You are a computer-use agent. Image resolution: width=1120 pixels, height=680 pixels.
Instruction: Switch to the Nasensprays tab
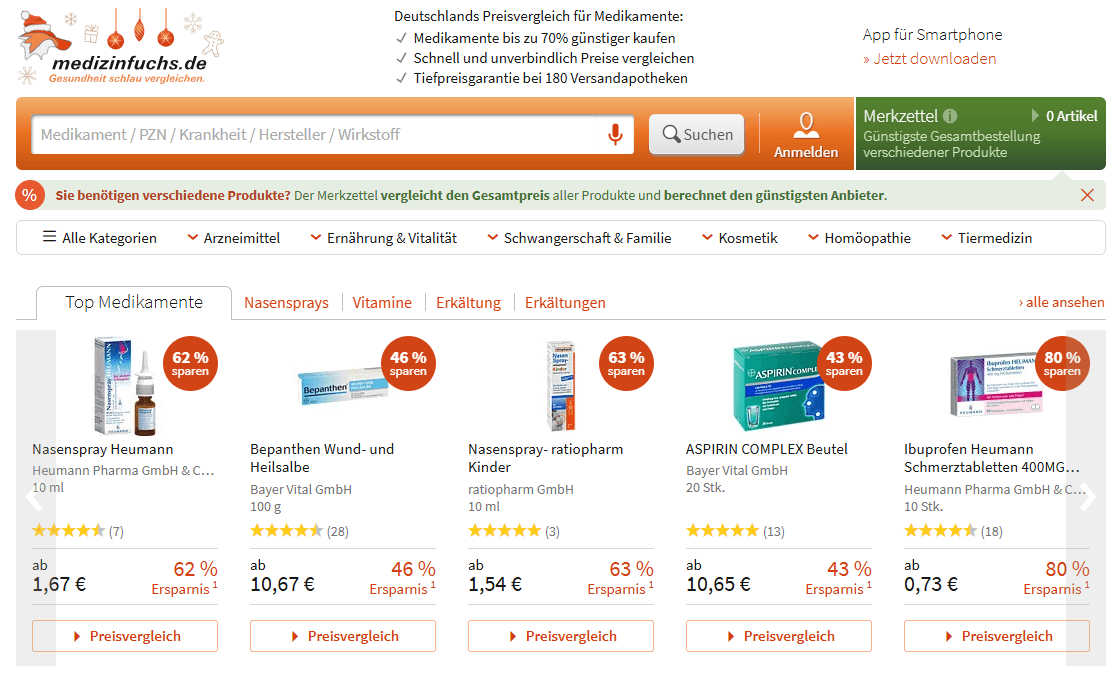(x=286, y=303)
